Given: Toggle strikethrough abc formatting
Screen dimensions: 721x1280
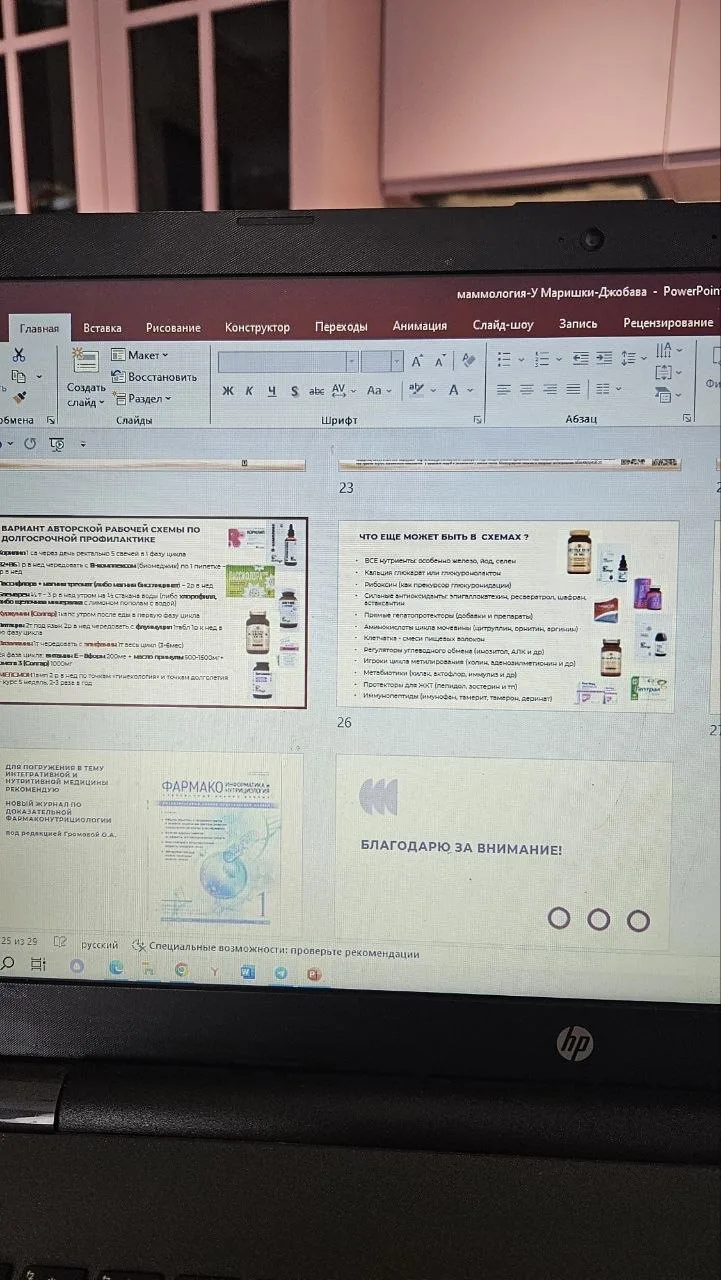Looking at the screenshot, I should (316, 390).
